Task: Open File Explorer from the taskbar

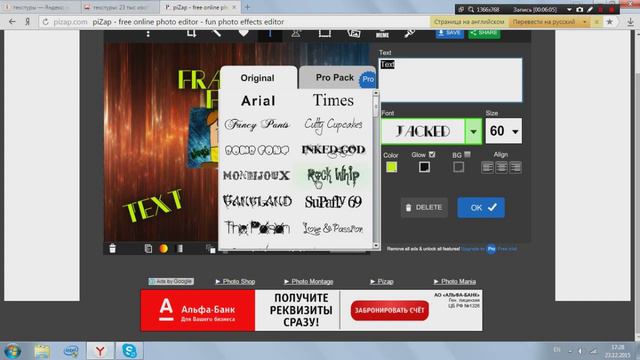Action: tap(42, 351)
